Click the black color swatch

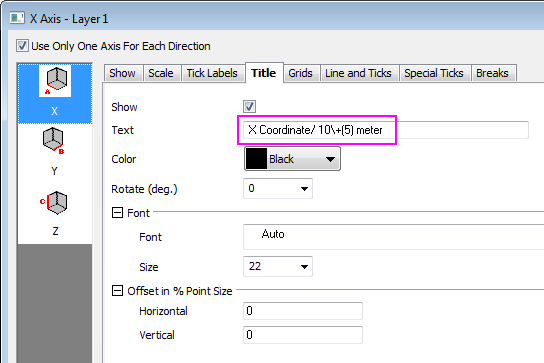pyautogui.click(x=256, y=159)
